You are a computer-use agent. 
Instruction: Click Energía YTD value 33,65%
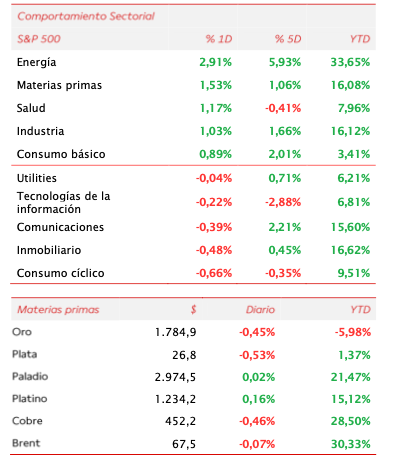coord(350,62)
